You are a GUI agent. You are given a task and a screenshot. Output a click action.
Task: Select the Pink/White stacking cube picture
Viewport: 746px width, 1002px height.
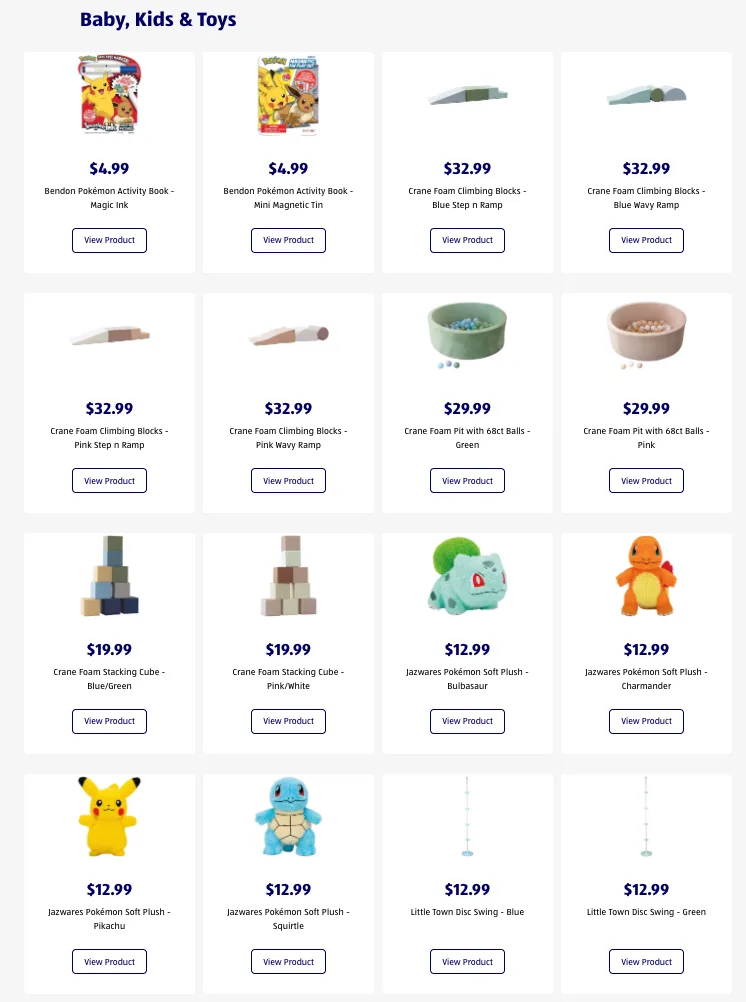(x=288, y=576)
